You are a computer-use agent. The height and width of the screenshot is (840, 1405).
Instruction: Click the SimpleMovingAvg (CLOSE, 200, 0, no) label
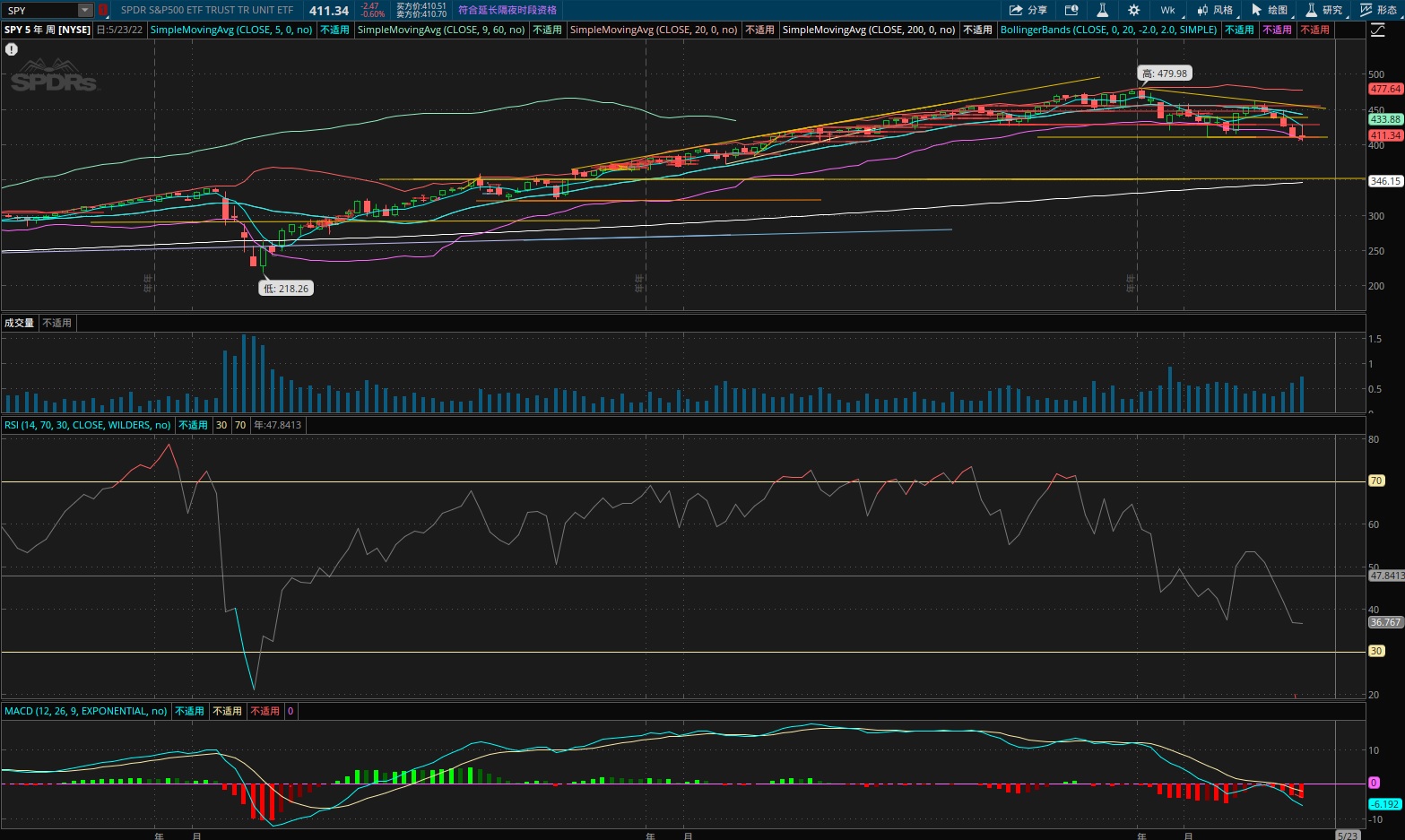pos(868,30)
